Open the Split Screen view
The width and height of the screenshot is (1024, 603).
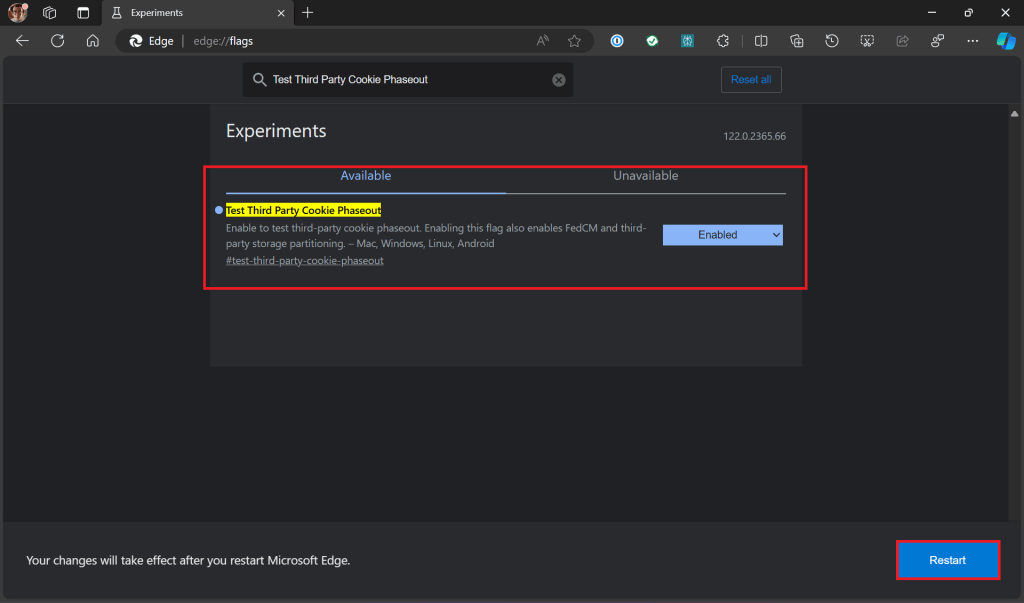coord(761,41)
